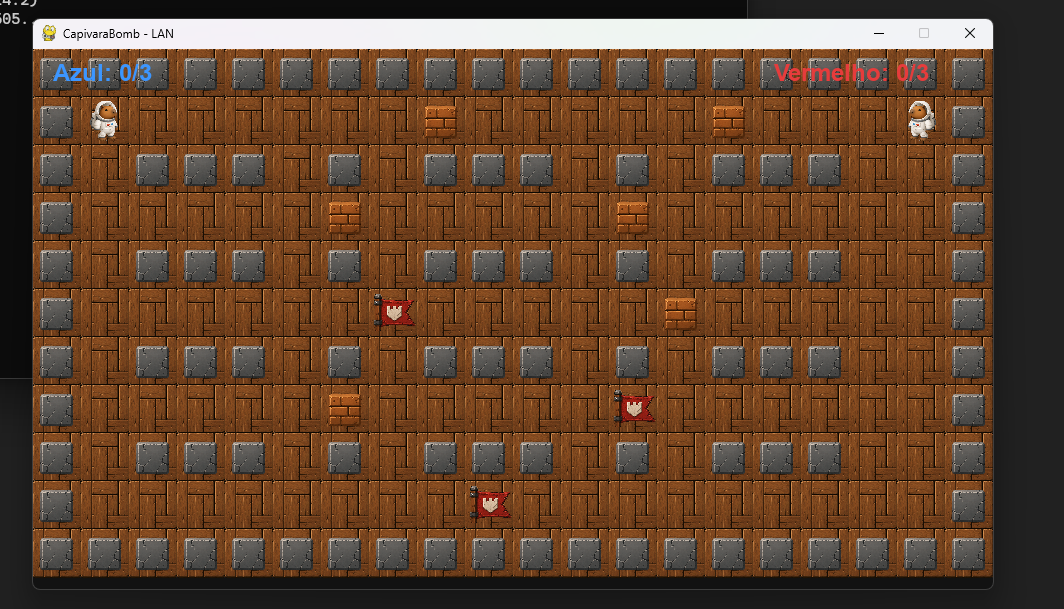The image size is (1064, 609).
Task: Click the CapivaraBomb - LAN window title
Action: [x=119, y=33]
